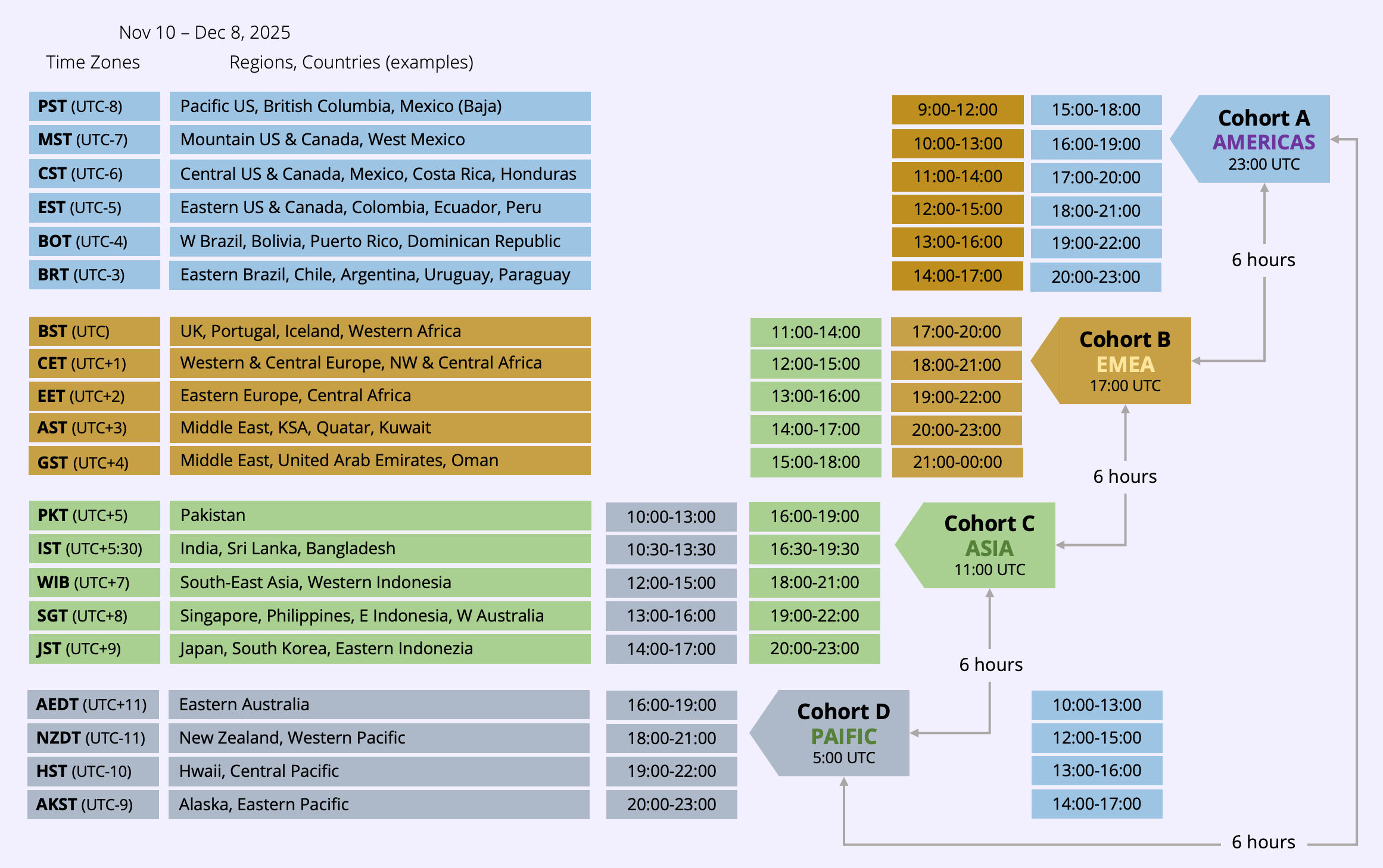Select the 21:00-00:00 time slot

[x=957, y=462]
